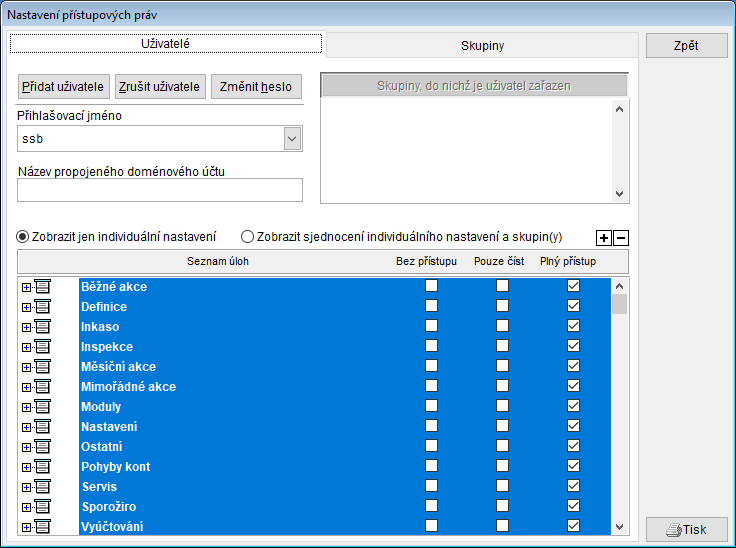Expand the Vyúčtování tree node
The width and height of the screenshot is (736, 548).
point(26,527)
